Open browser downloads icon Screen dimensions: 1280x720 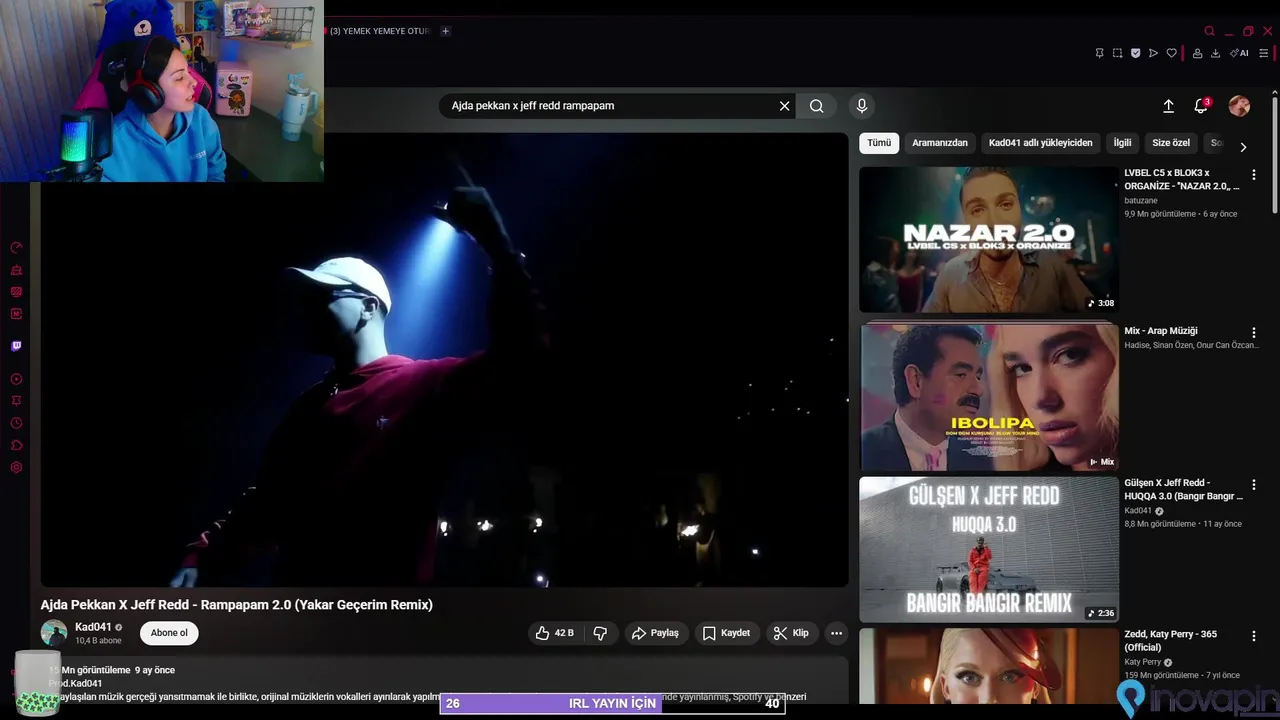1215,53
